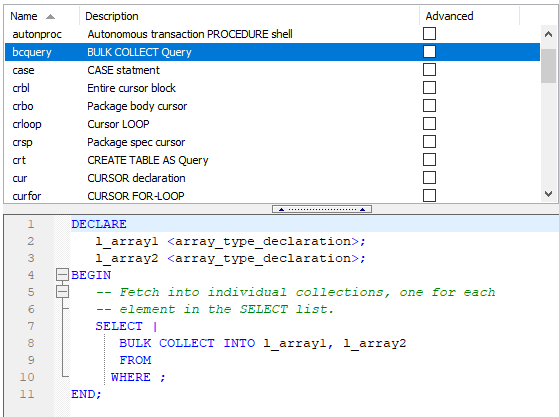Image resolution: width=559 pixels, height=417 pixels.
Task: Check the Advanced box for crbl
Action: pyautogui.click(x=429, y=88)
